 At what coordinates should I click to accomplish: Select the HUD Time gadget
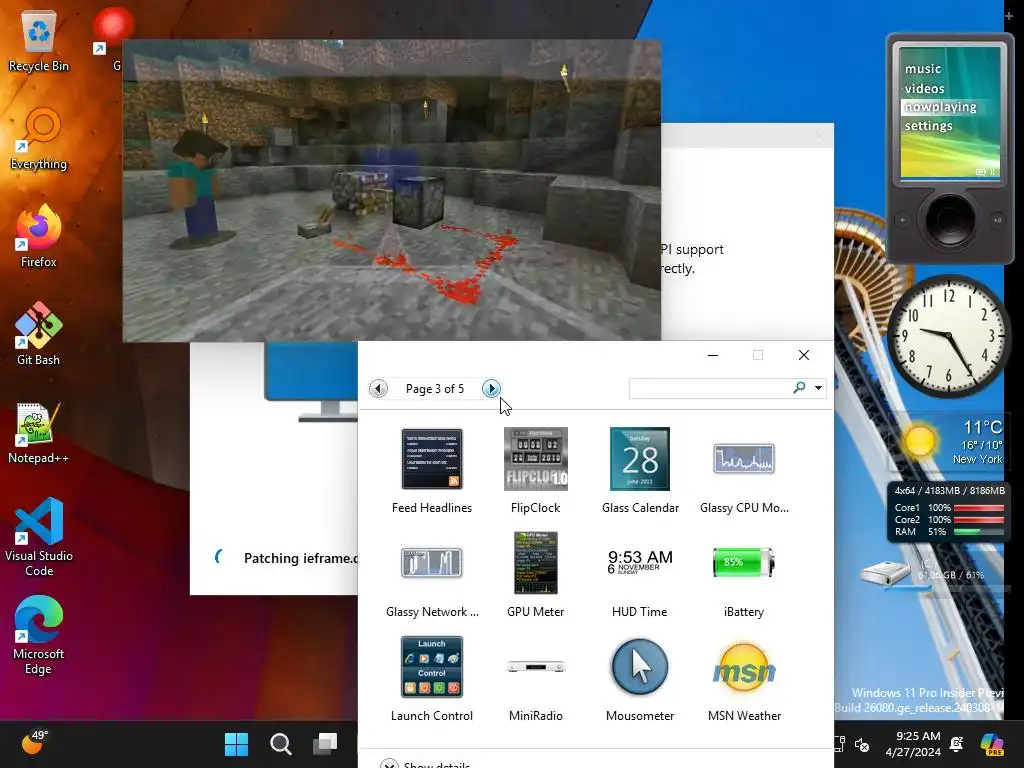(x=640, y=562)
